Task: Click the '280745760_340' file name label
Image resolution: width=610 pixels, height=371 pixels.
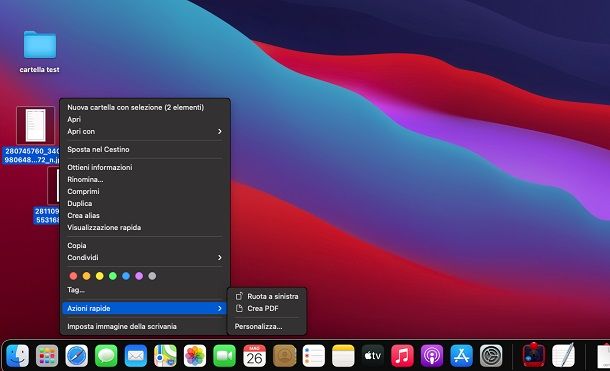Action: 31,155
